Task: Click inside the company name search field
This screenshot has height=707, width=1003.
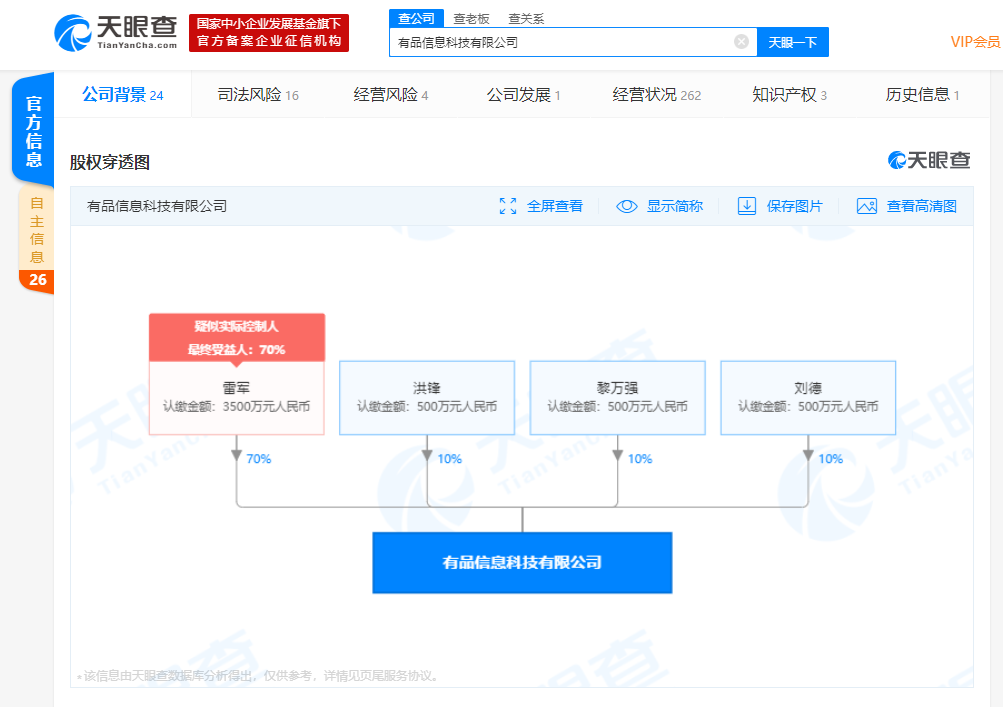Action: click(560, 41)
